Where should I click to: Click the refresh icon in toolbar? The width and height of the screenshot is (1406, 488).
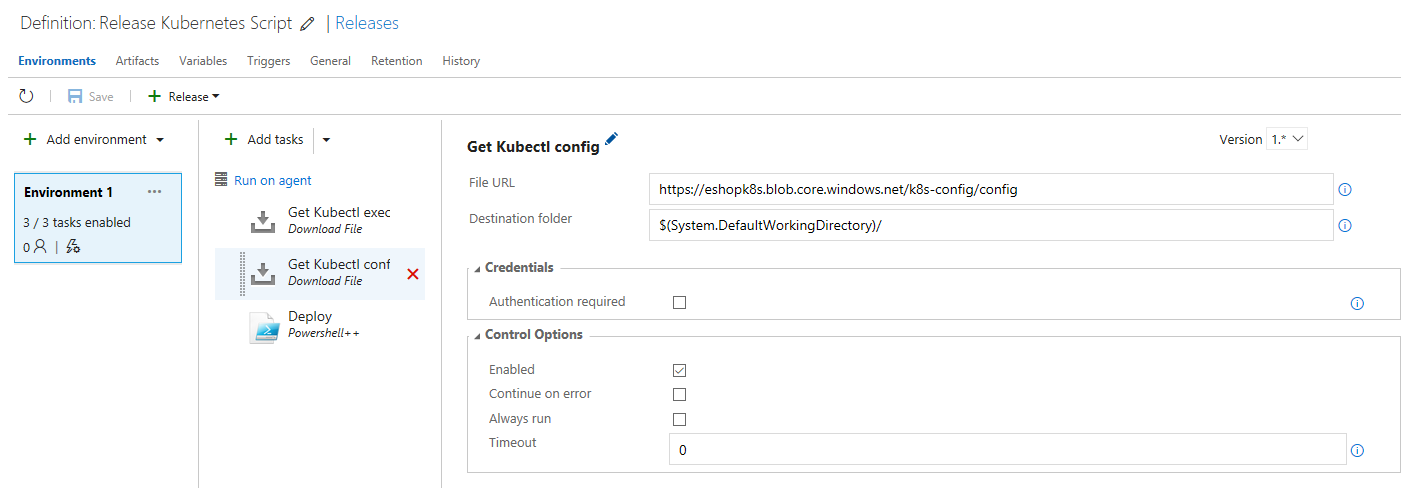point(27,96)
